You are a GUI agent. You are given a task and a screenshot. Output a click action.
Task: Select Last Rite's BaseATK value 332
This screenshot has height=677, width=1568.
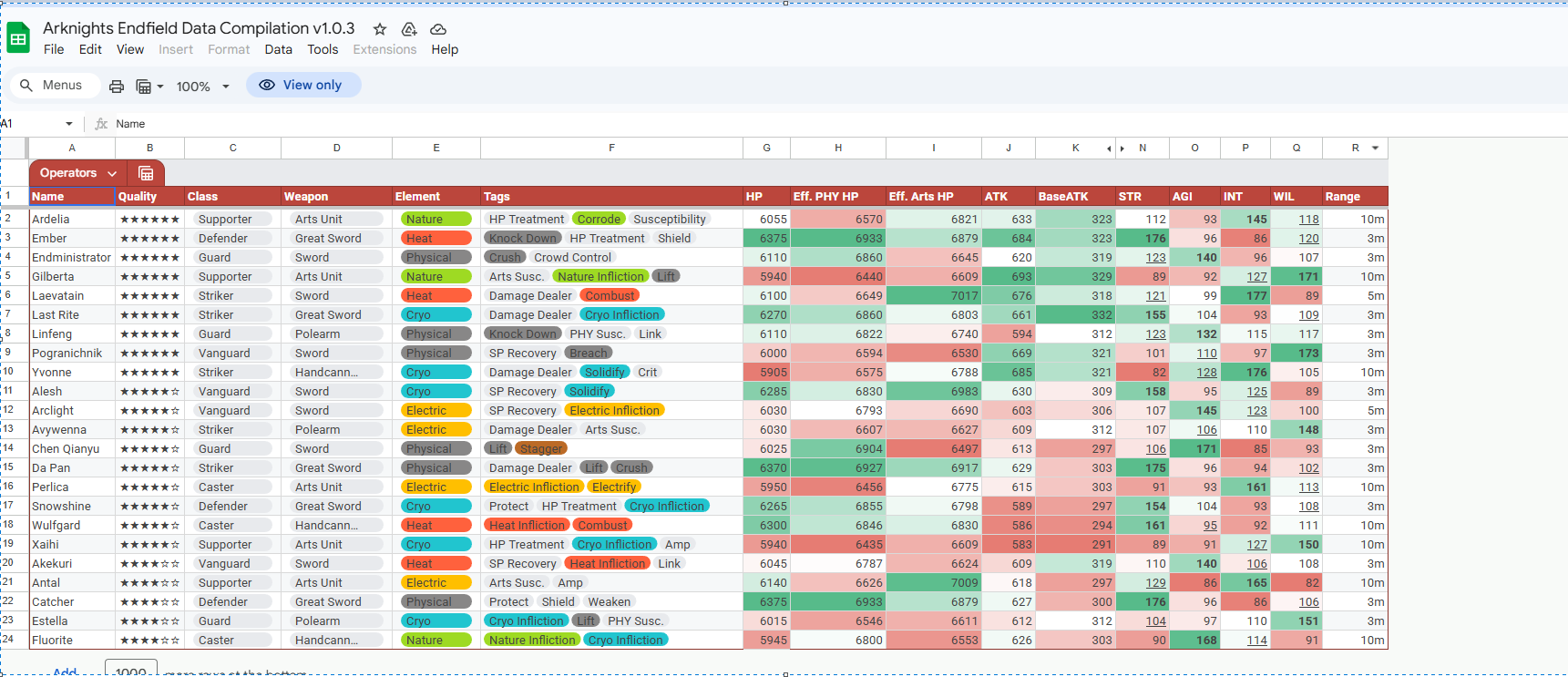tap(1075, 314)
